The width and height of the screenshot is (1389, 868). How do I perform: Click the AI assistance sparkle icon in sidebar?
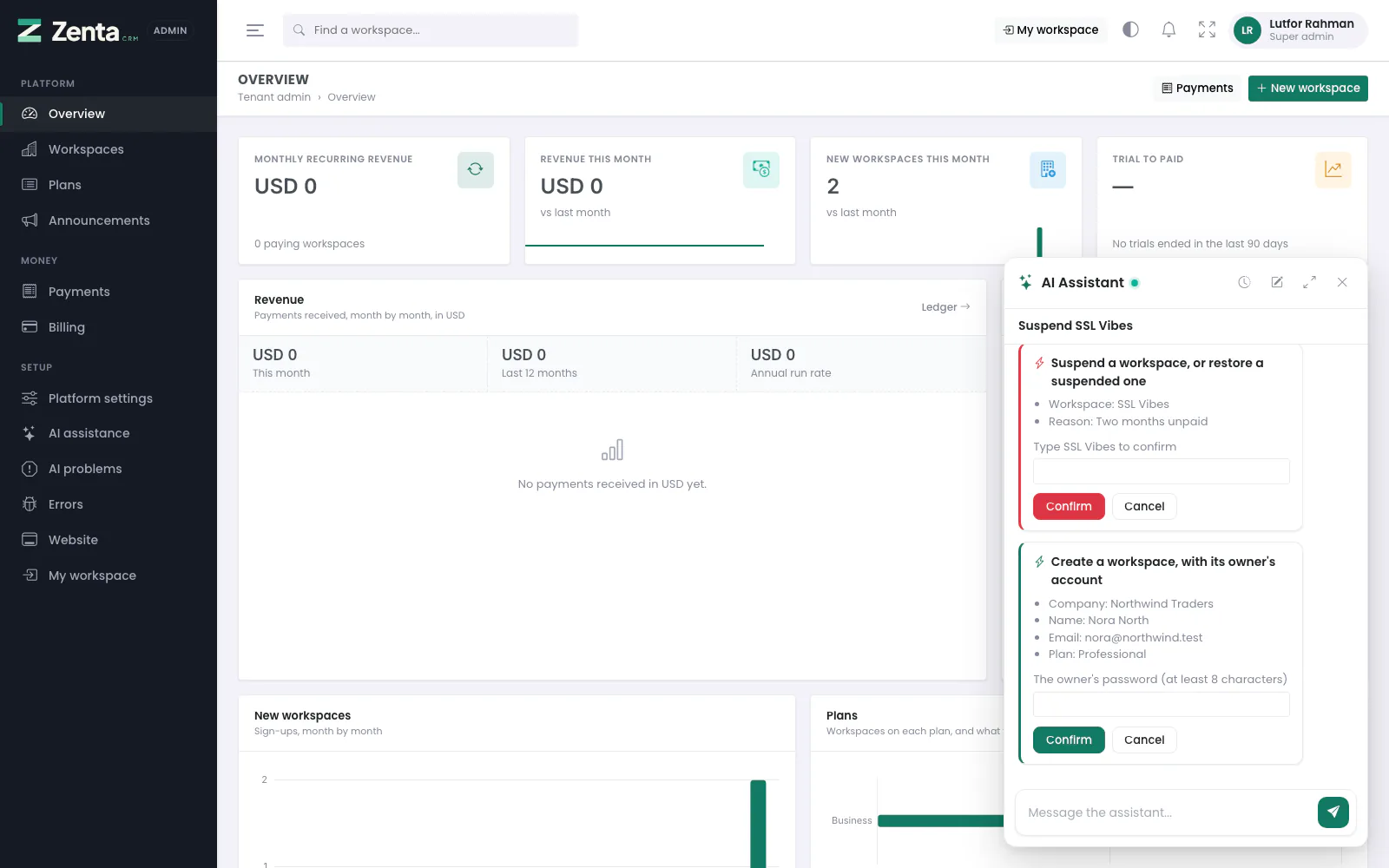click(30, 433)
